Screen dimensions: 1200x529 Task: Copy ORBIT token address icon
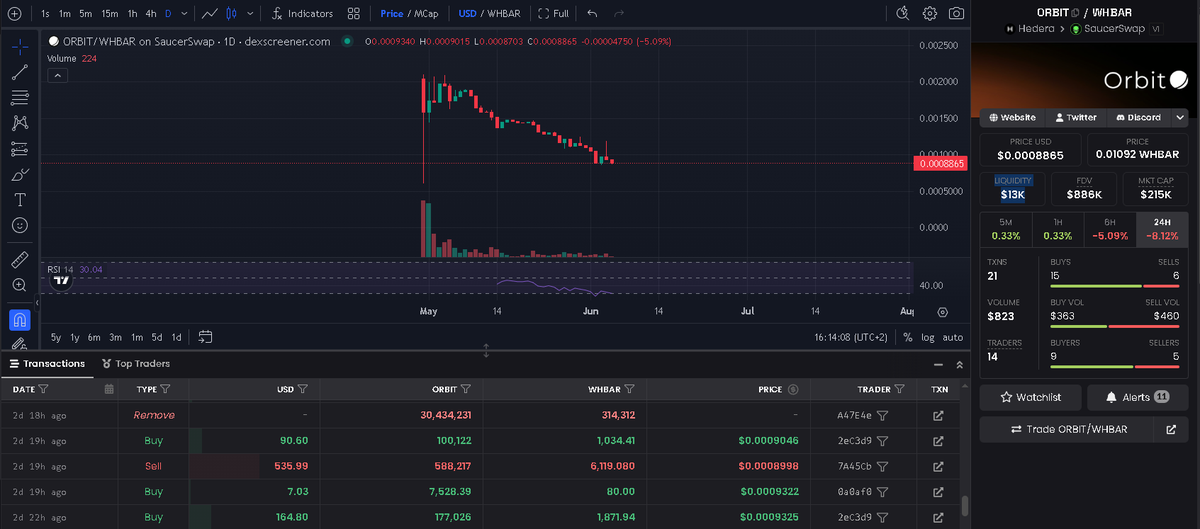(x=1076, y=13)
